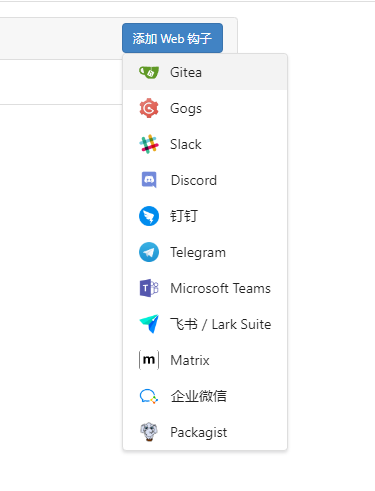The image size is (375, 491).
Task: Click the Packagist elephant icon
Action: 149,432
